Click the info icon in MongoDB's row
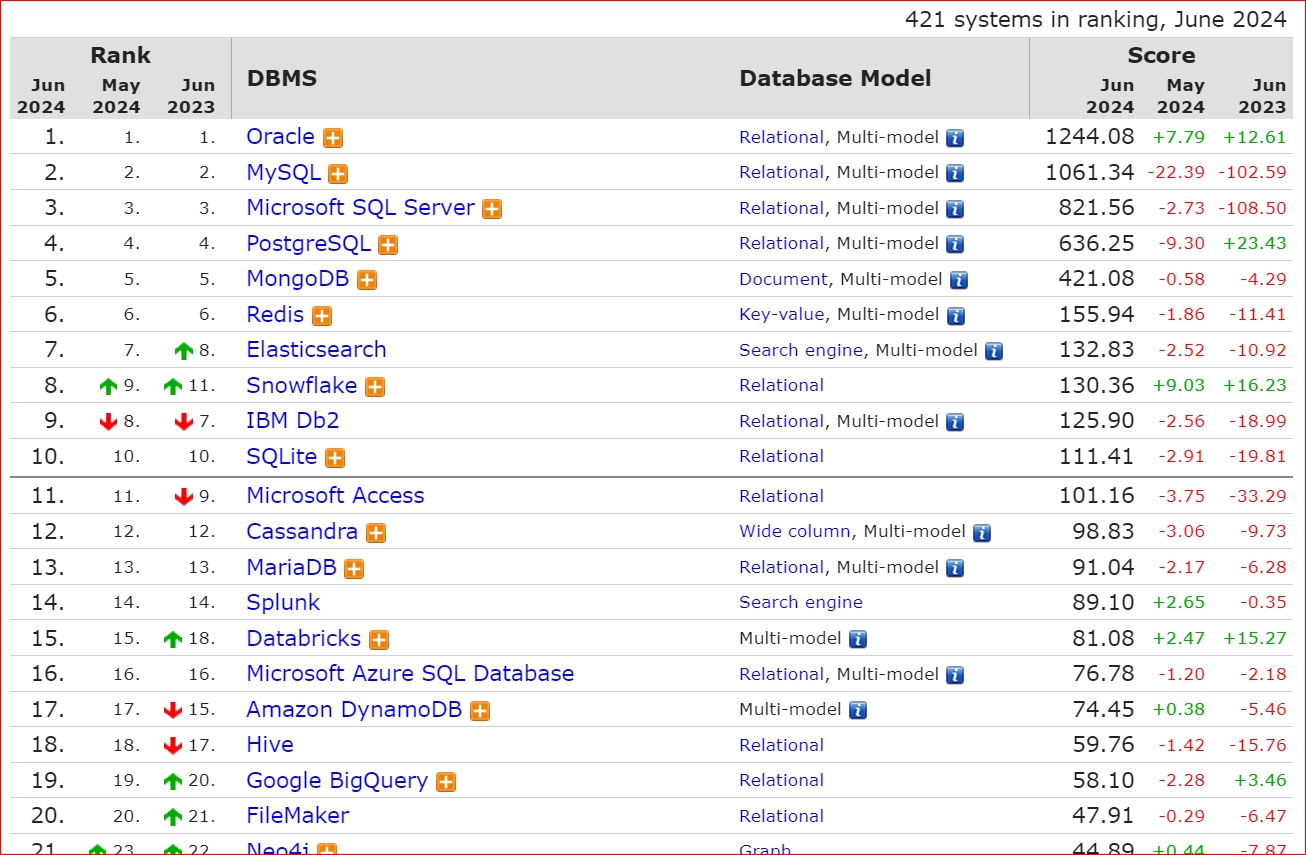This screenshot has width=1306, height=855. pos(959,280)
